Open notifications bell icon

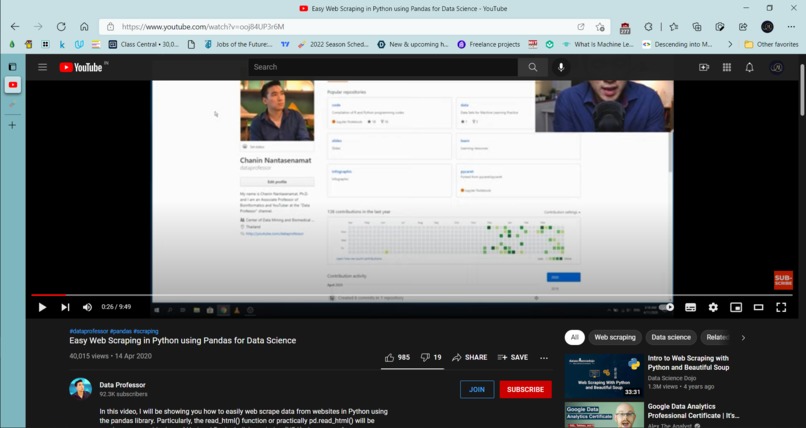(749, 67)
